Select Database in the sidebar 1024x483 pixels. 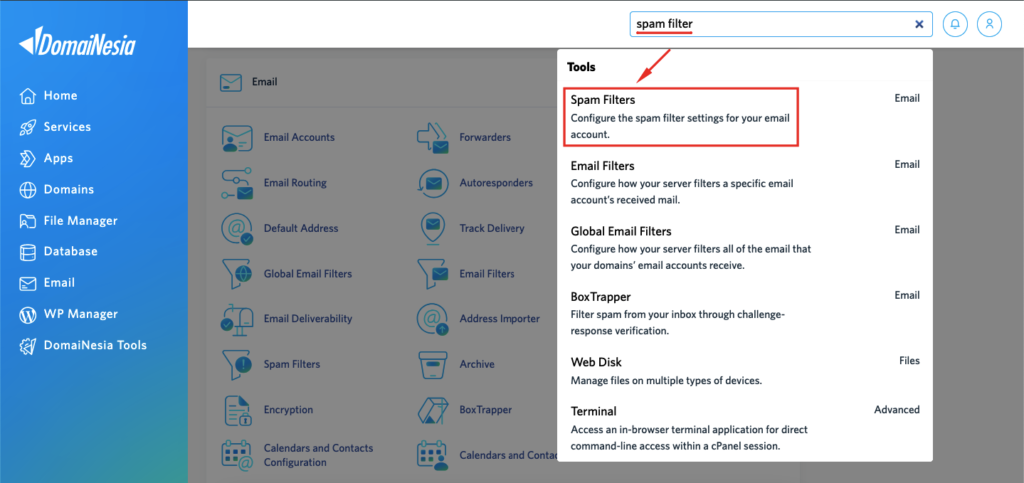(x=71, y=252)
